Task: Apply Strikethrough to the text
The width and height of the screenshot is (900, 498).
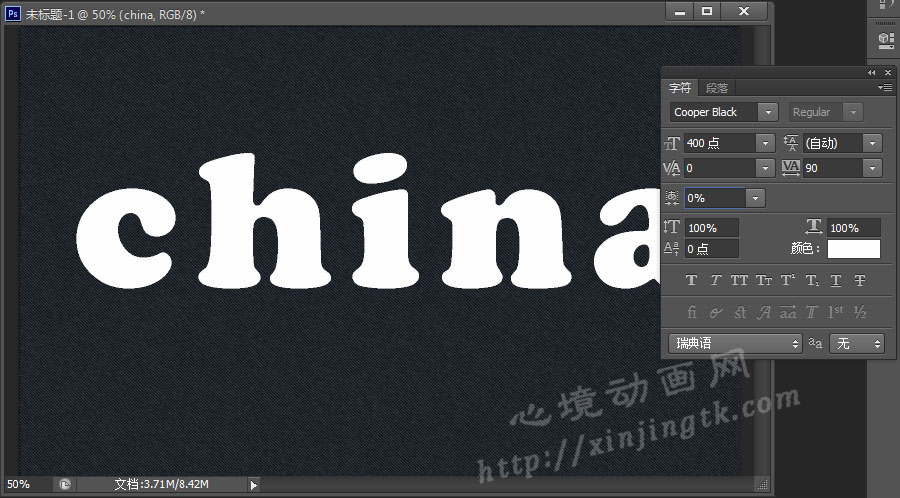Action: (x=860, y=281)
